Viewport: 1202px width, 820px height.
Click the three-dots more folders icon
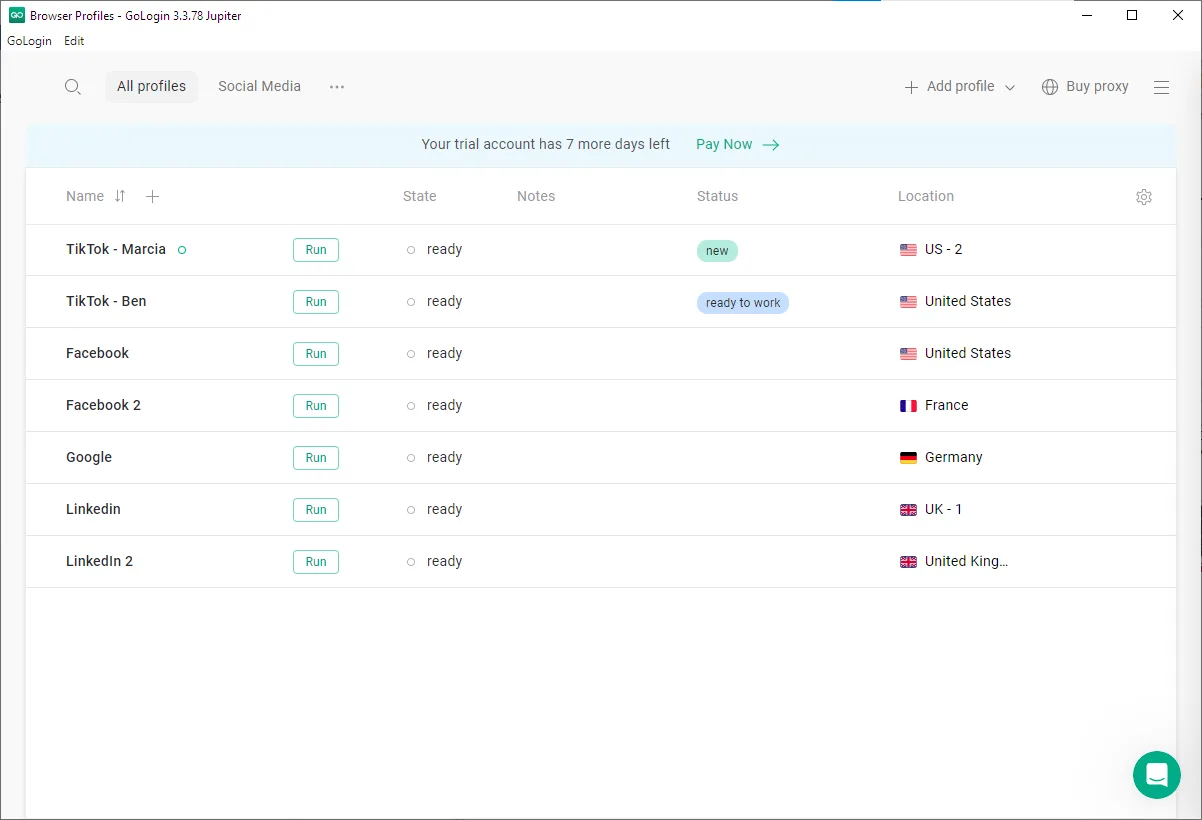tap(337, 87)
